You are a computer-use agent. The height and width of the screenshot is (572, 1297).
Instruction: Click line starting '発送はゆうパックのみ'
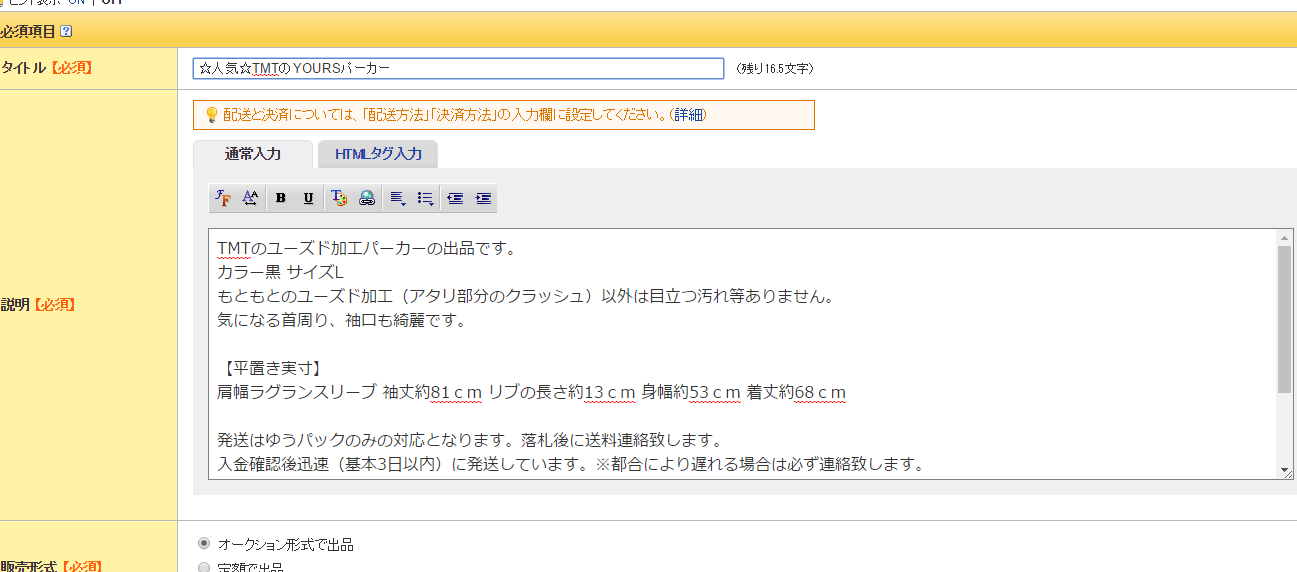point(469,440)
